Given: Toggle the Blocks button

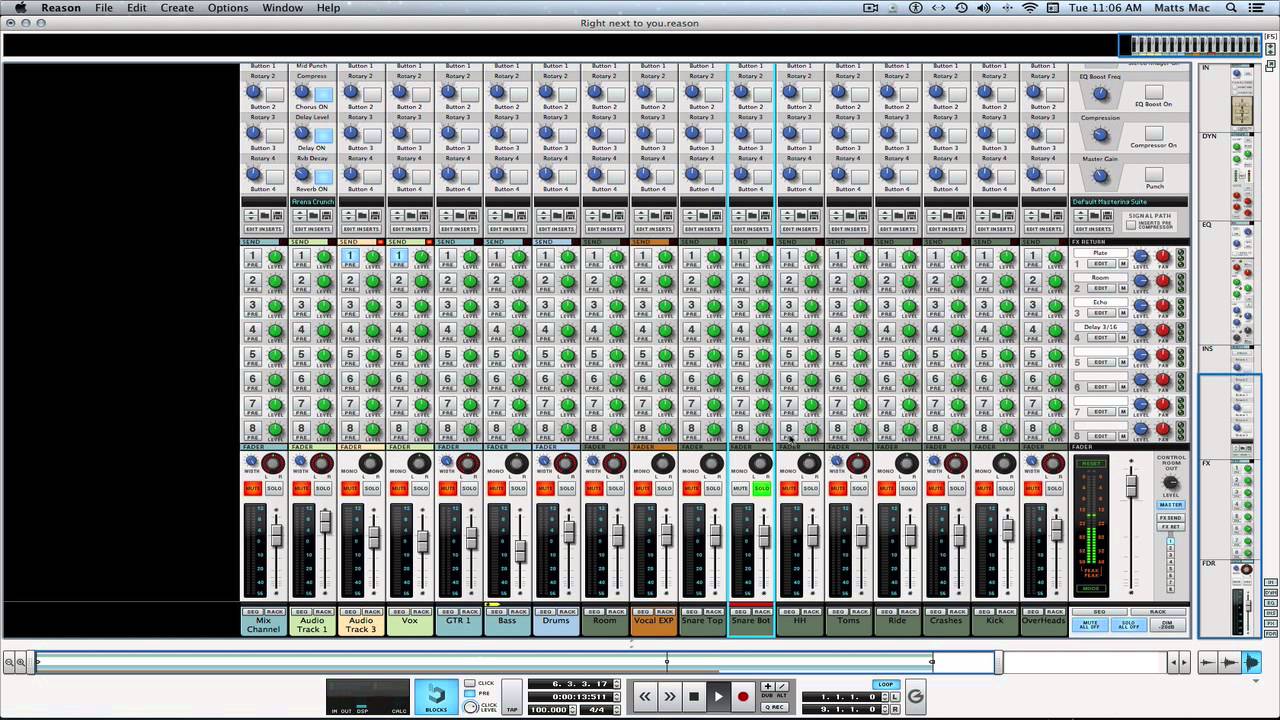Looking at the screenshot, I should pos(436,696).
